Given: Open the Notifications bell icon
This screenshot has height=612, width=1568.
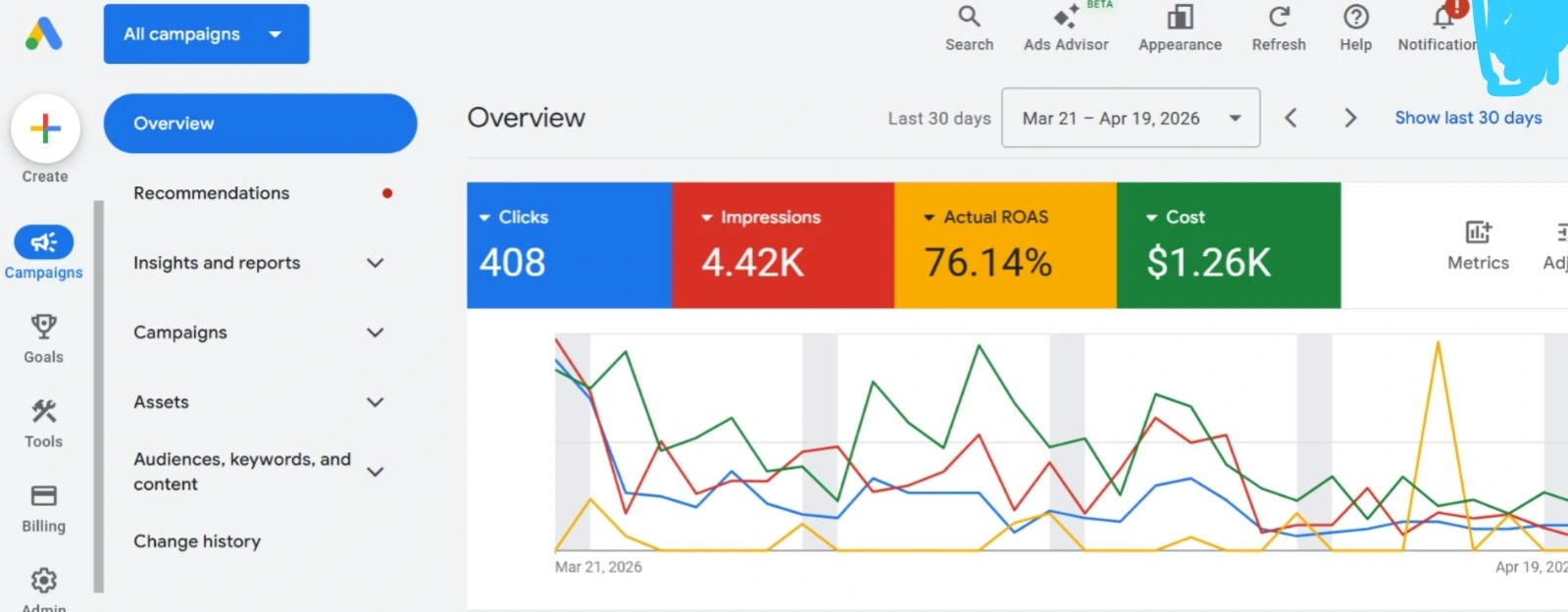Looking at the screenshot, I should 1442,17.
